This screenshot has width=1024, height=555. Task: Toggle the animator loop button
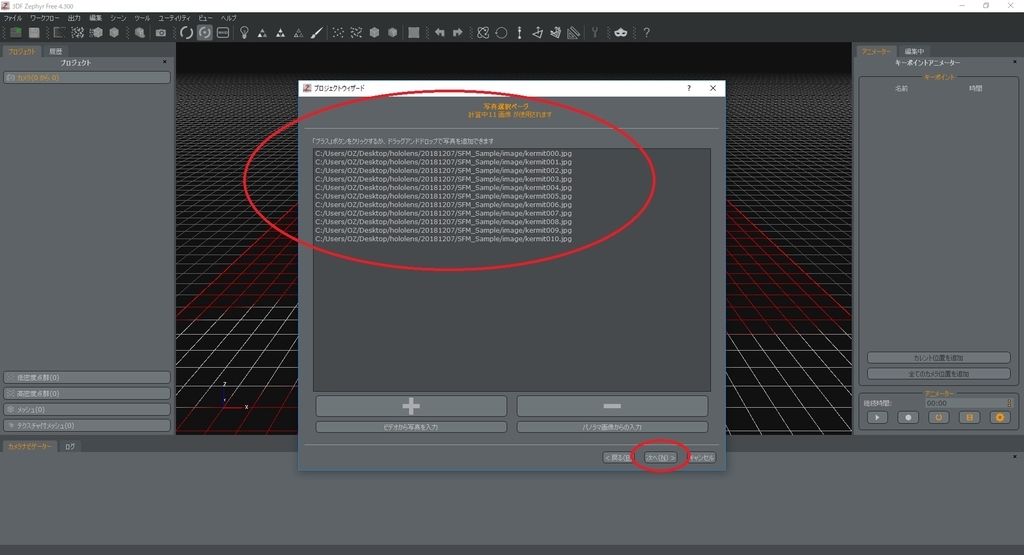(x=938, y=417)
